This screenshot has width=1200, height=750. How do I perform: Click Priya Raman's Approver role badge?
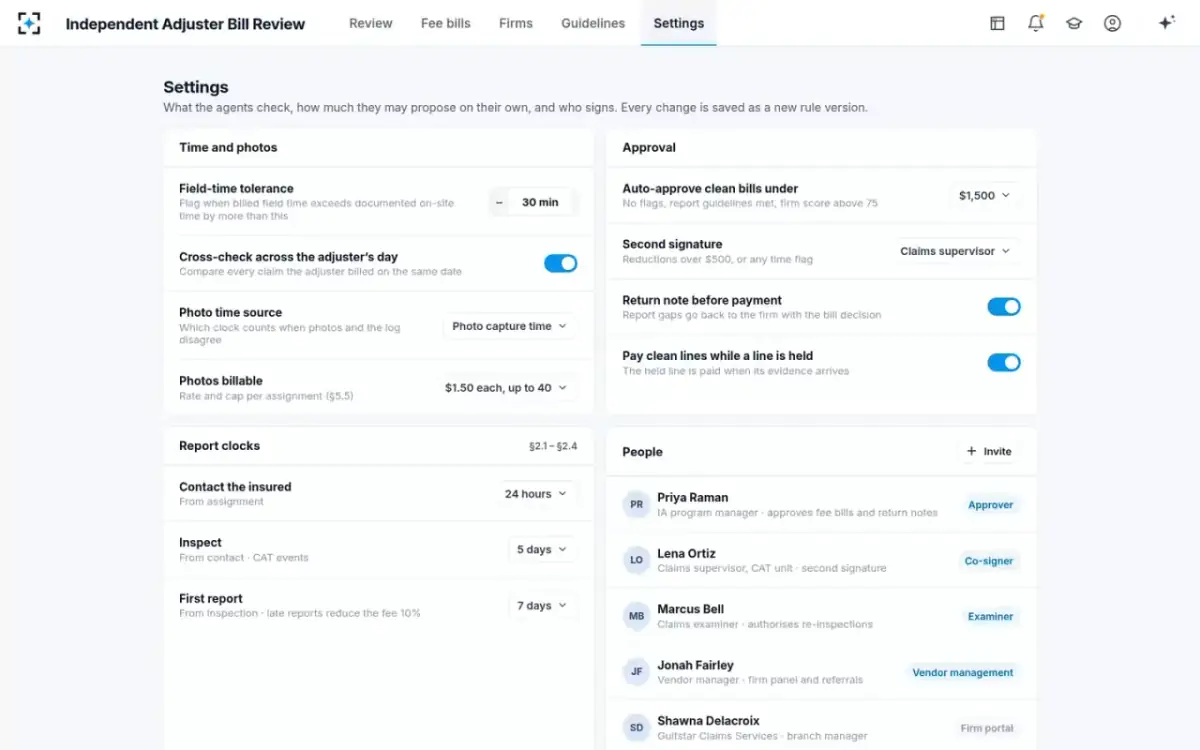click(x=991, y=505)
